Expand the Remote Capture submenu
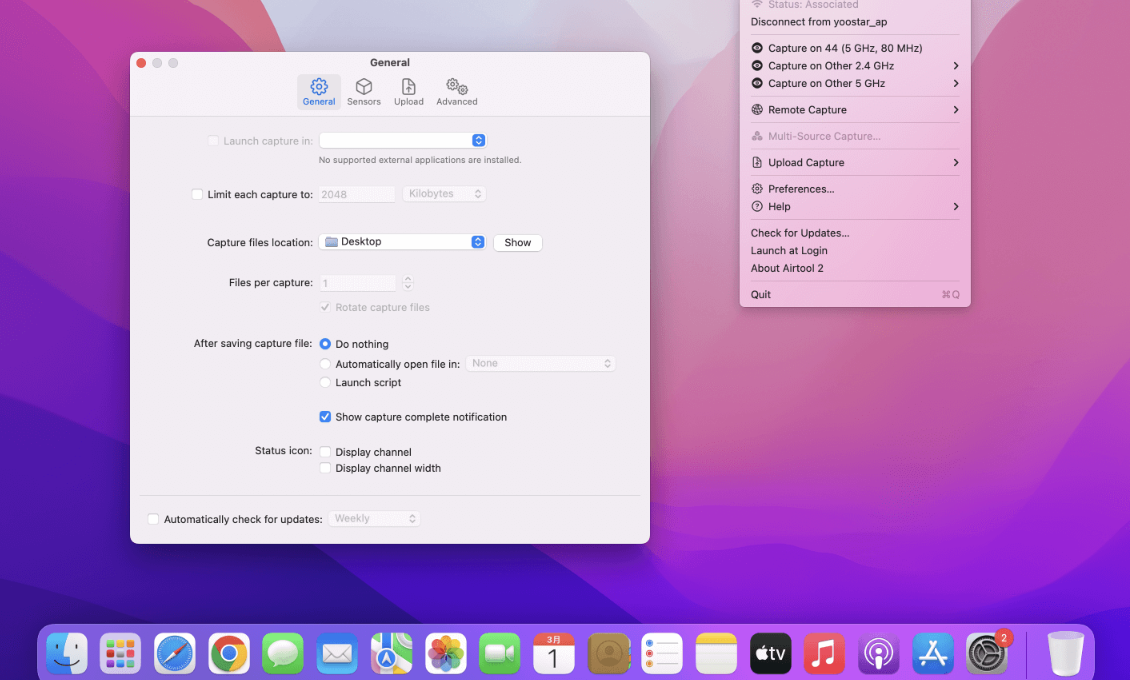The image size is (1130, 680). click(855, 109)
